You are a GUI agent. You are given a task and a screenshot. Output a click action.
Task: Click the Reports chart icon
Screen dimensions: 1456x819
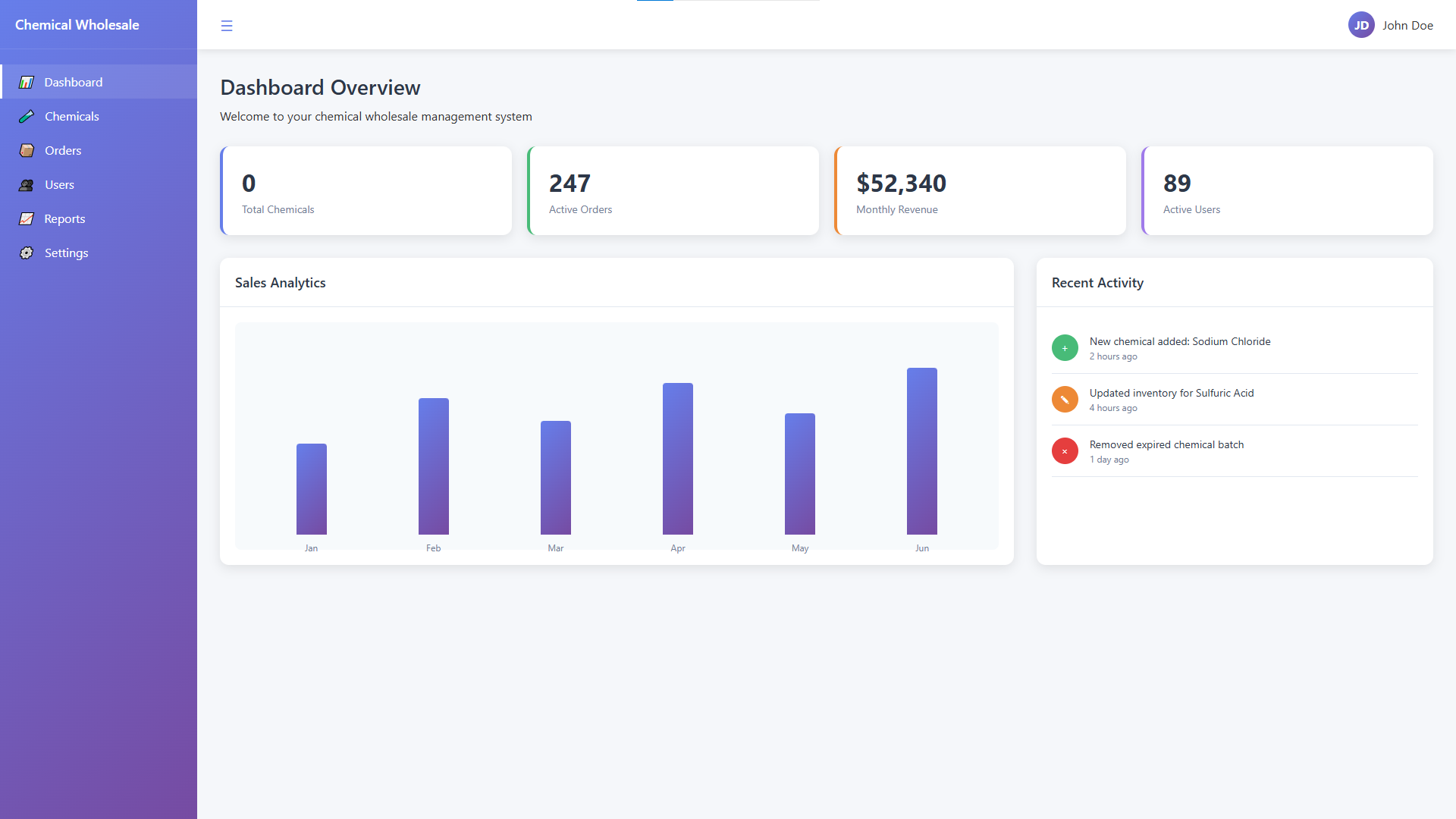(27, 218)
